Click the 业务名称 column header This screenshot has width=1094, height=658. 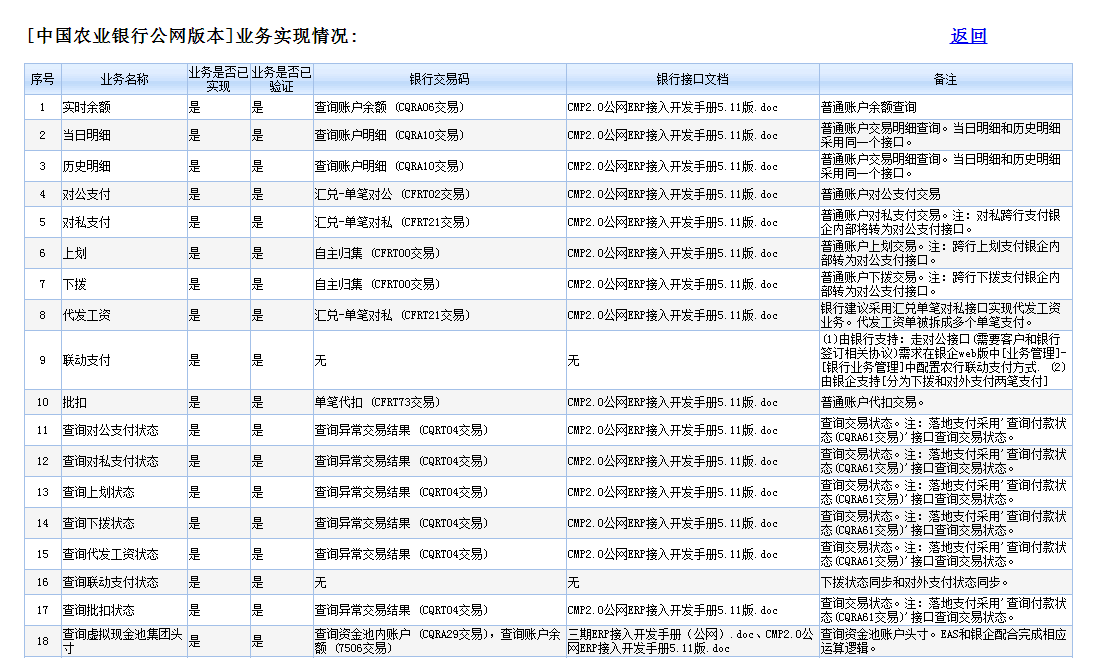pos(124,79)
